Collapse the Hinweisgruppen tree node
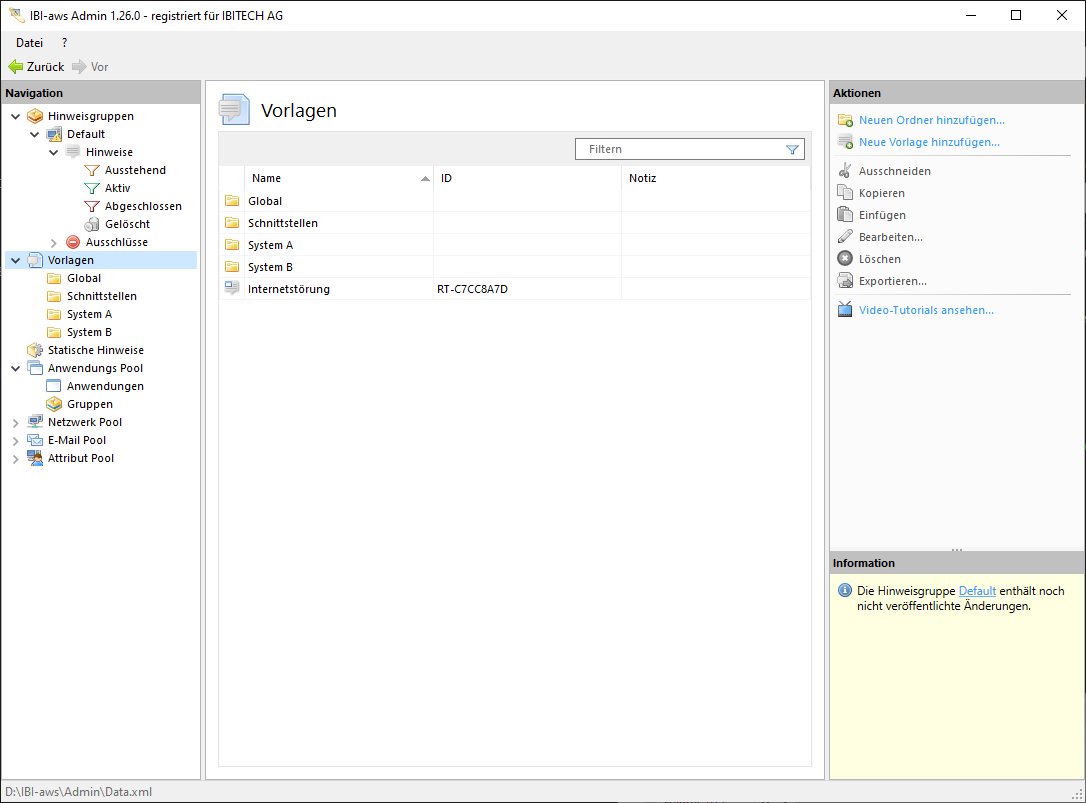This screenshot has height=803, width=1086. point(16,117)
